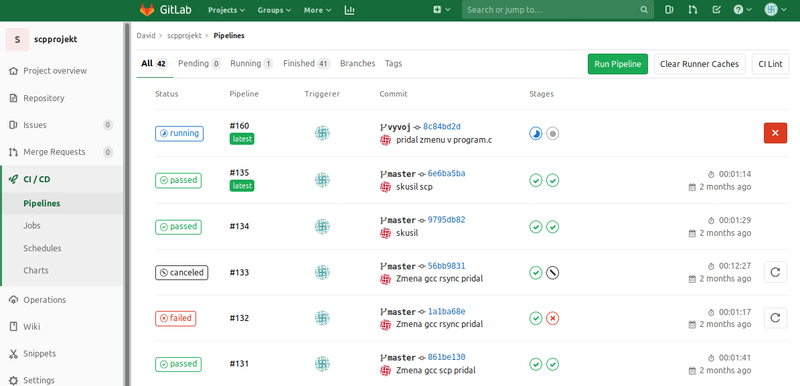This screenshot has width=800, height=386.
Task: Open the user avatar menu
Action: click(777, 10)
